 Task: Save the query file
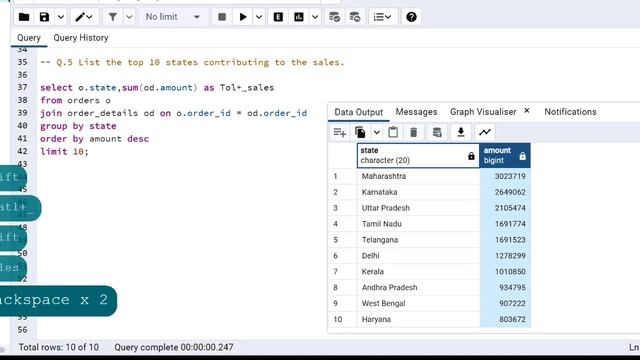click(44, 17)
